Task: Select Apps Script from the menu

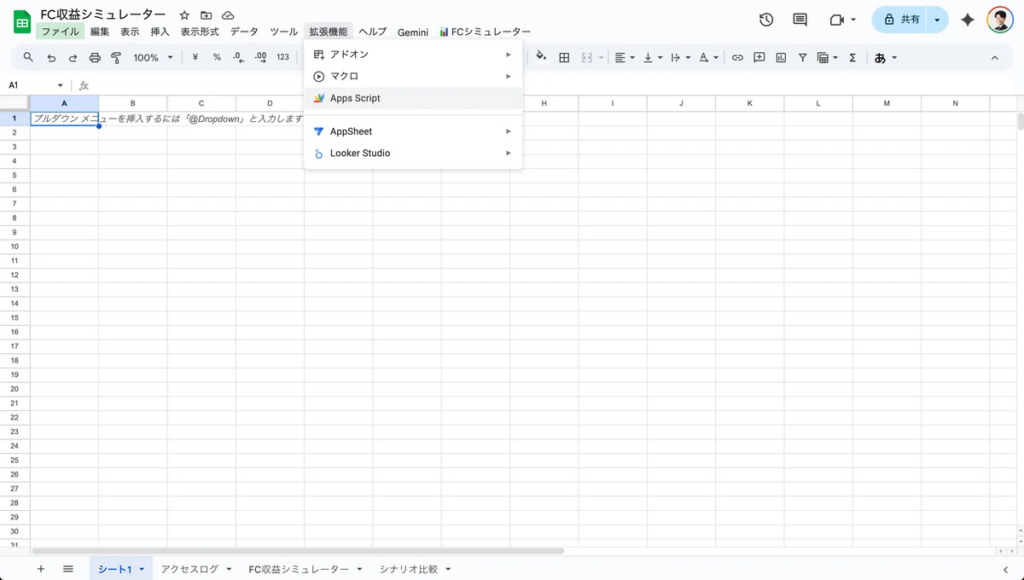Action: click(355, 98)
